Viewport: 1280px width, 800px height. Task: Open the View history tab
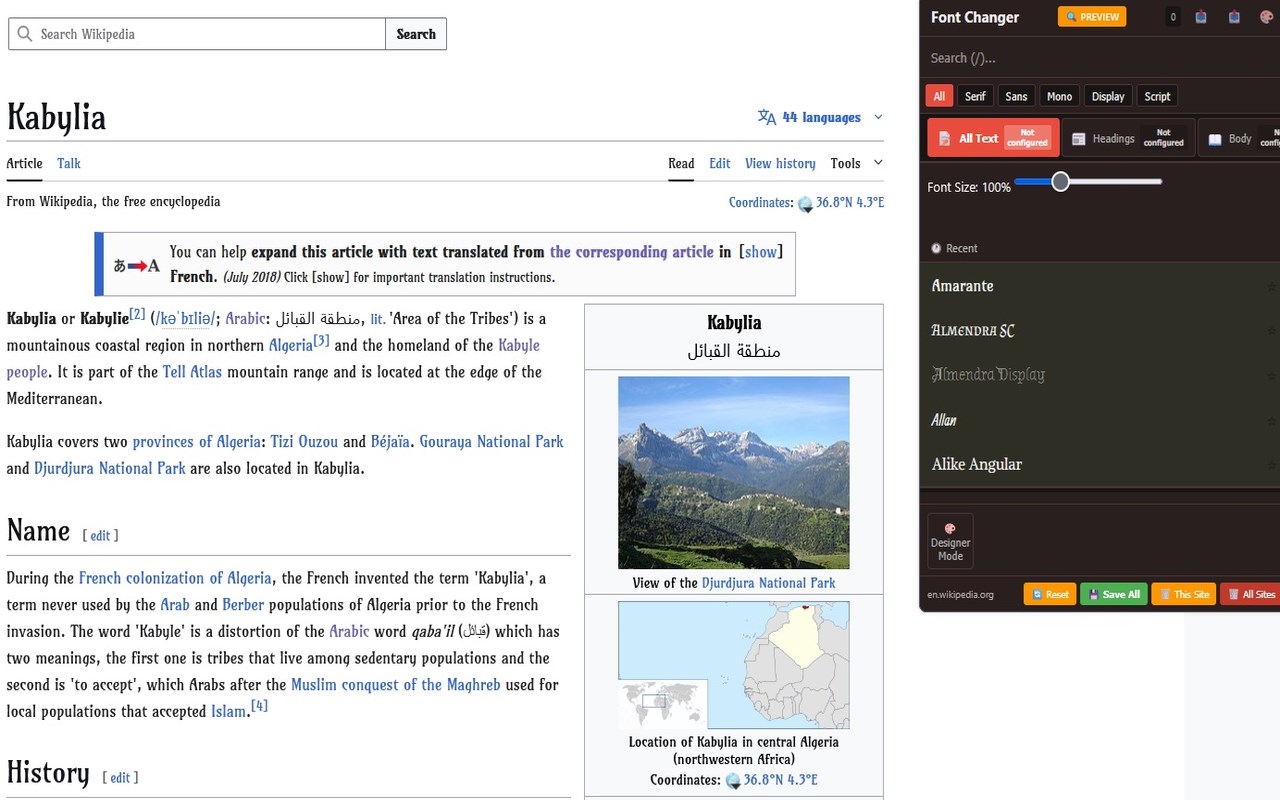(x=780, y=163)
